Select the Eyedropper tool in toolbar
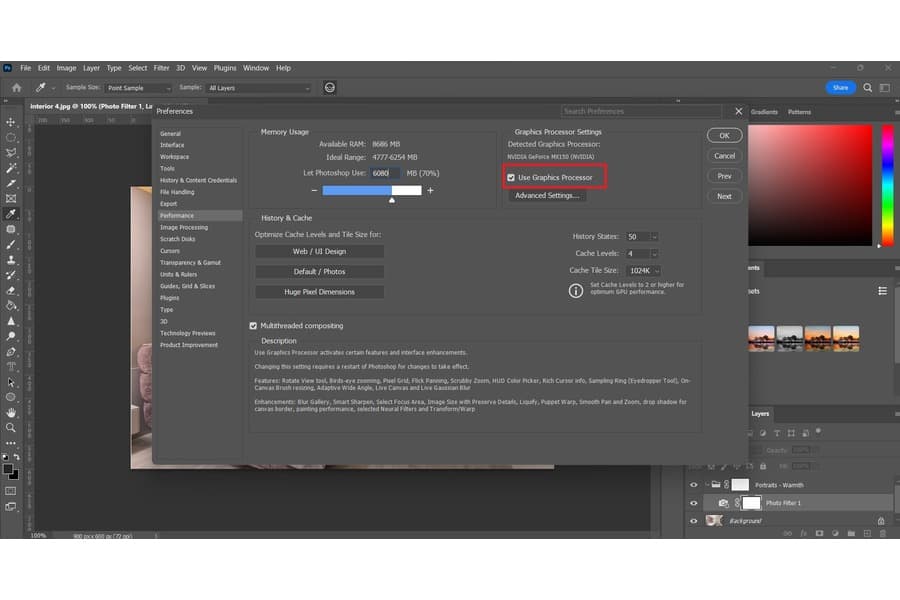 pyautogui.click(x=11, y=214)
